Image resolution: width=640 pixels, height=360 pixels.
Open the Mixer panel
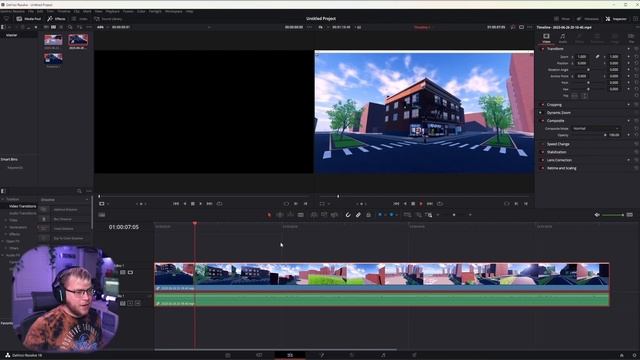562,19
